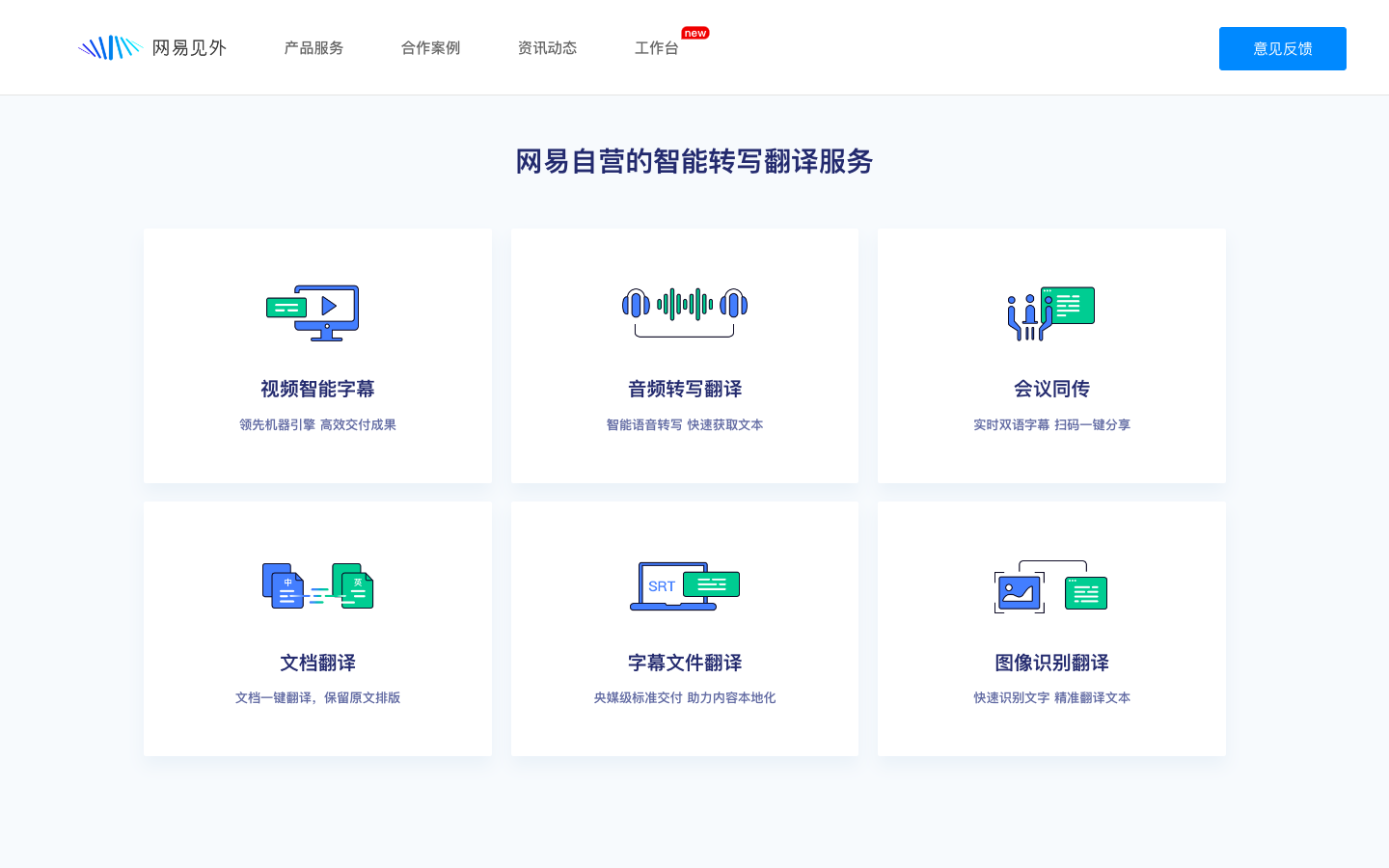1389x868 pixels.
Task: Click the 音频转写翻译 card
Action: click(x=685, y=355)
